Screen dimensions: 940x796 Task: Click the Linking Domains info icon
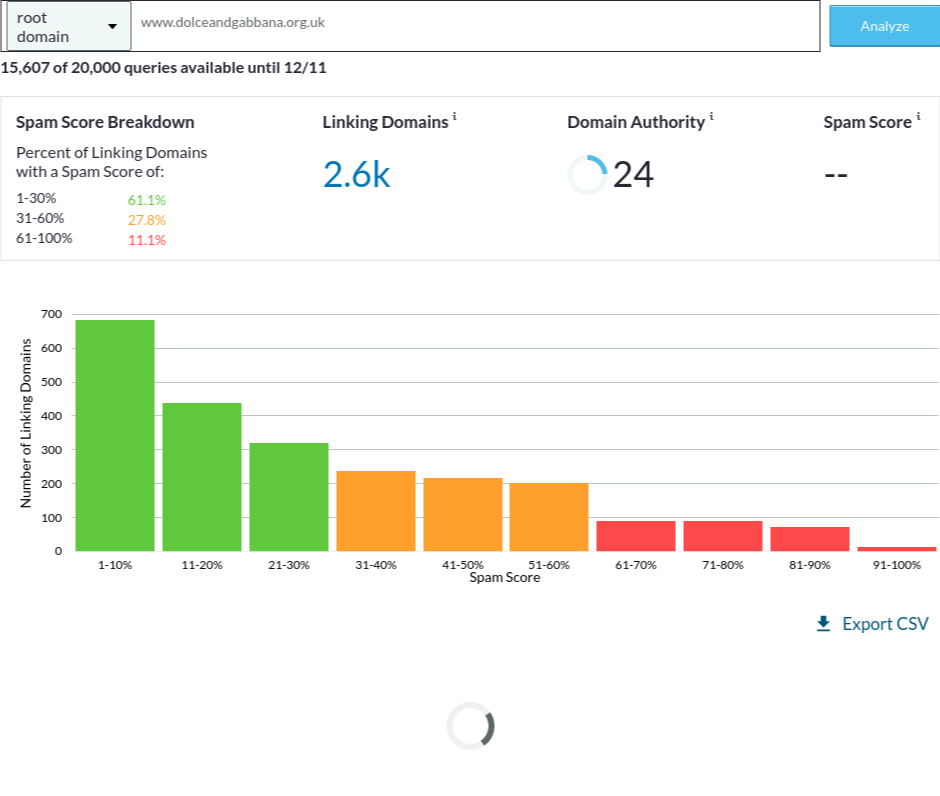[455, 117]
